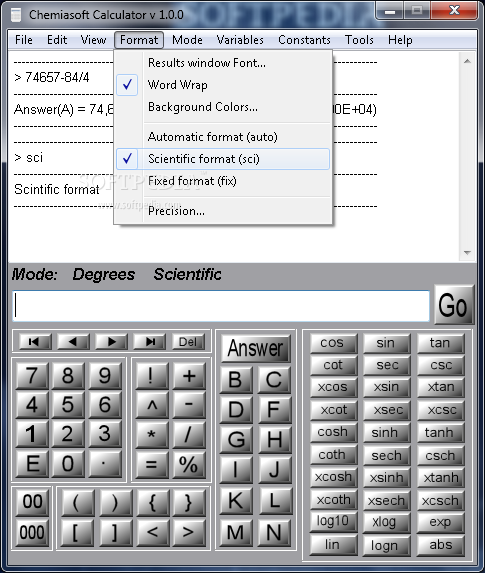Click the cos function button

coord(333,344)
